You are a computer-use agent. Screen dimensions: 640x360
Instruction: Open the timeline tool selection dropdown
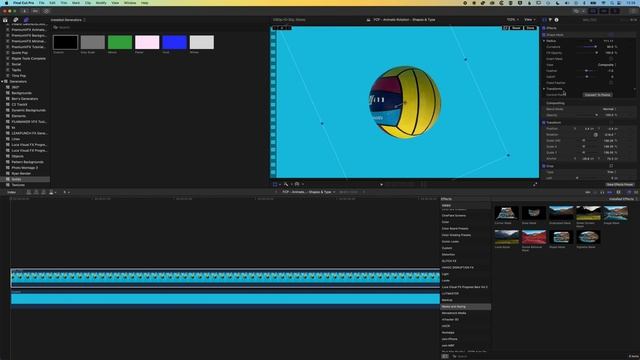click(66, 192)
